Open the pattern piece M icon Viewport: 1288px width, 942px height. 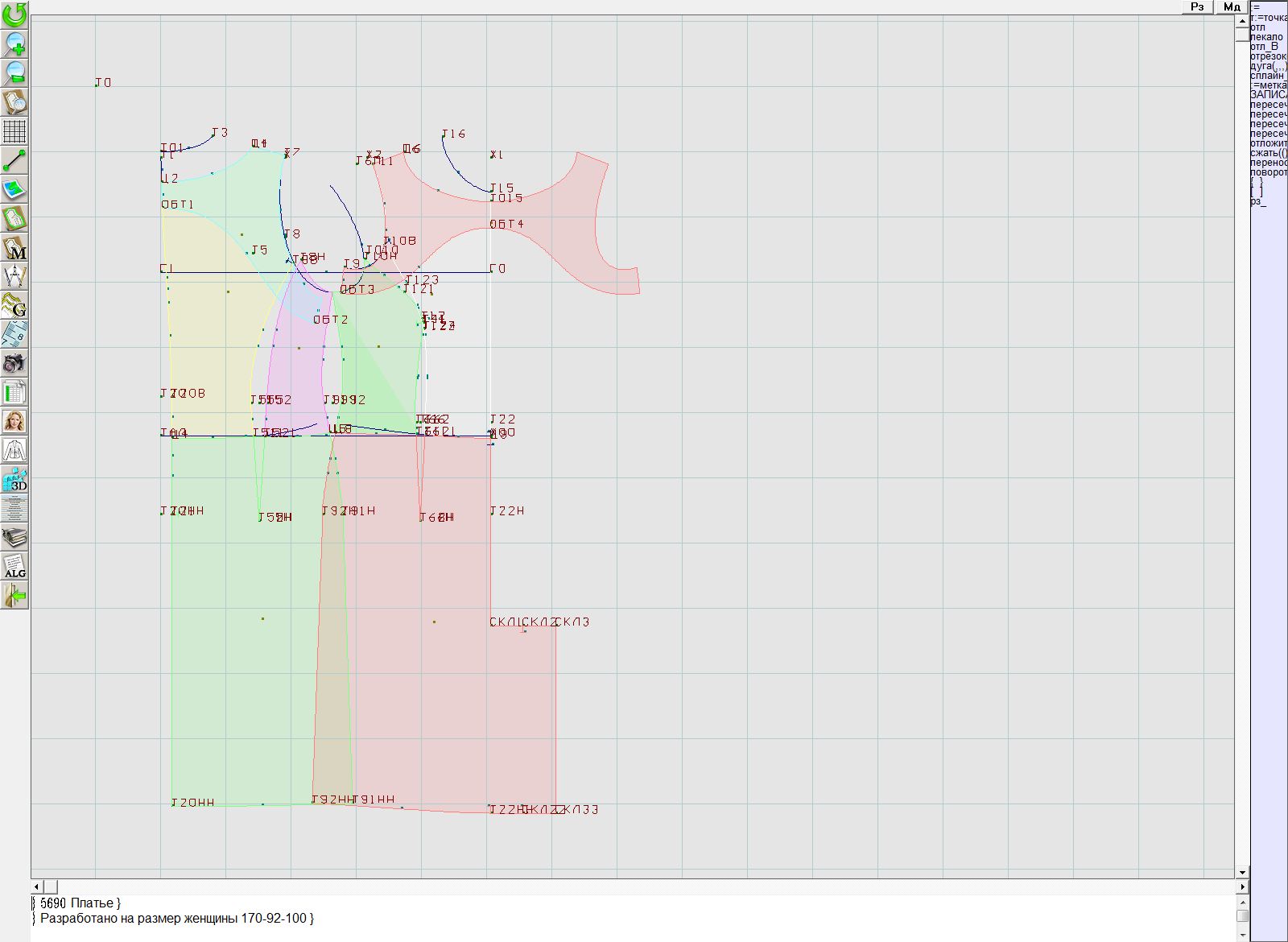pos(14,248)
